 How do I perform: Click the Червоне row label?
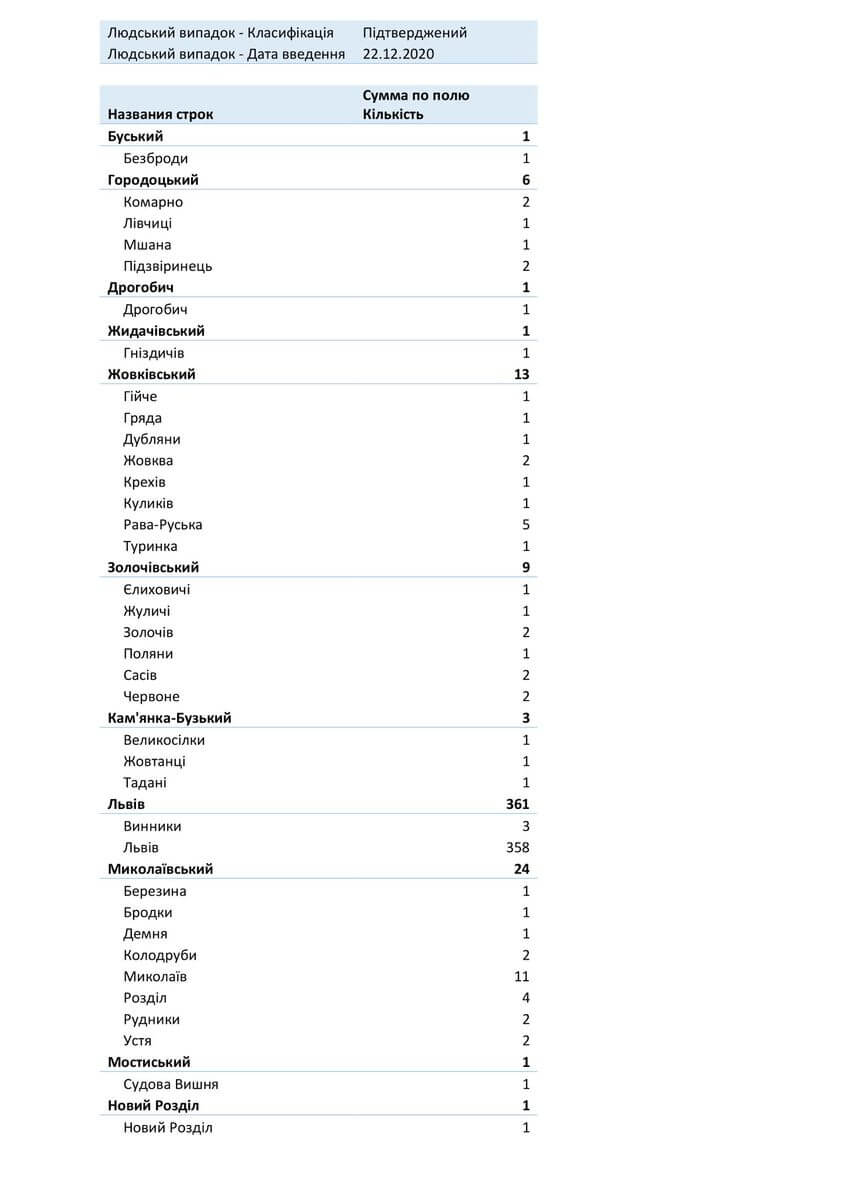pos(152,697)
